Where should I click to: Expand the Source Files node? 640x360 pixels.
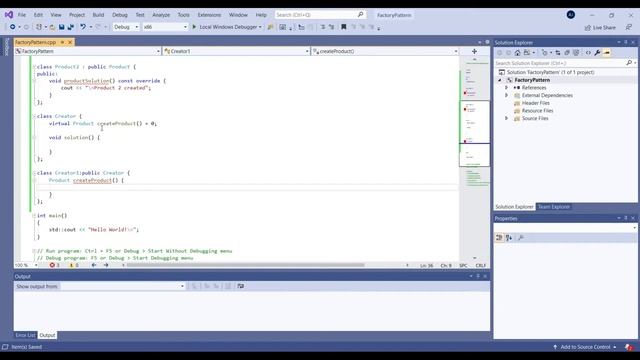507,118
